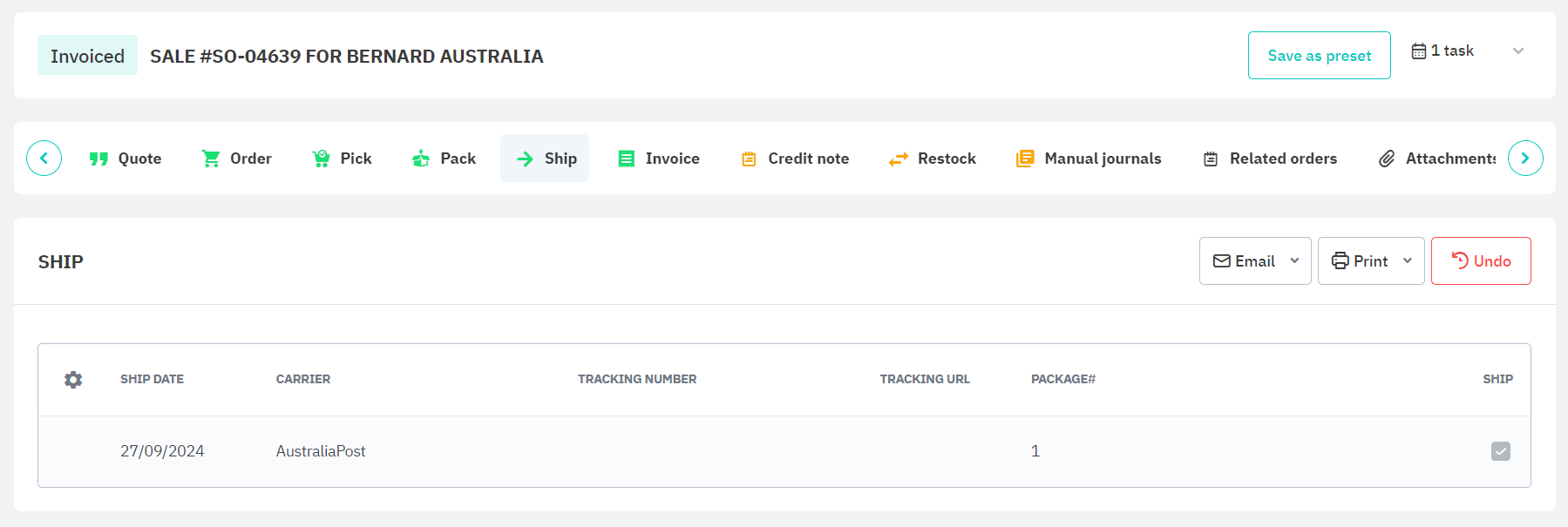Click the calendar icon beside 1 task
Viewport: 1568px width, 527px height.
point(1419,51)
